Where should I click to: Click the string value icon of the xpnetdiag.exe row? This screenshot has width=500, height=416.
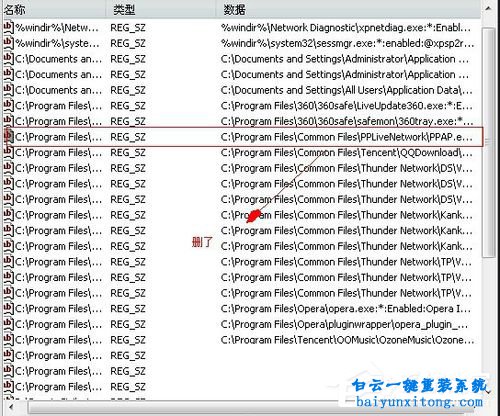click(8, 28)
